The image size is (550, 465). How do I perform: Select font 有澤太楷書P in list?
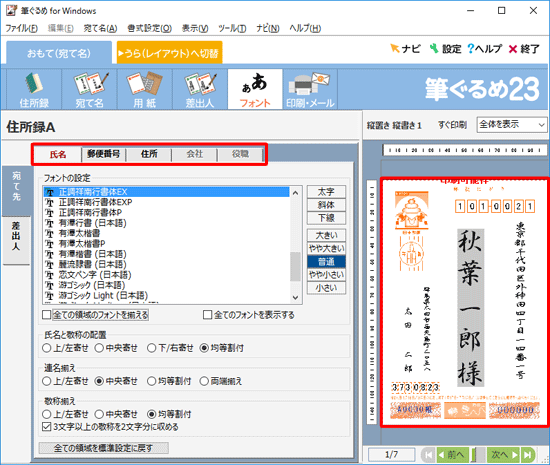(x=167, y=244)
